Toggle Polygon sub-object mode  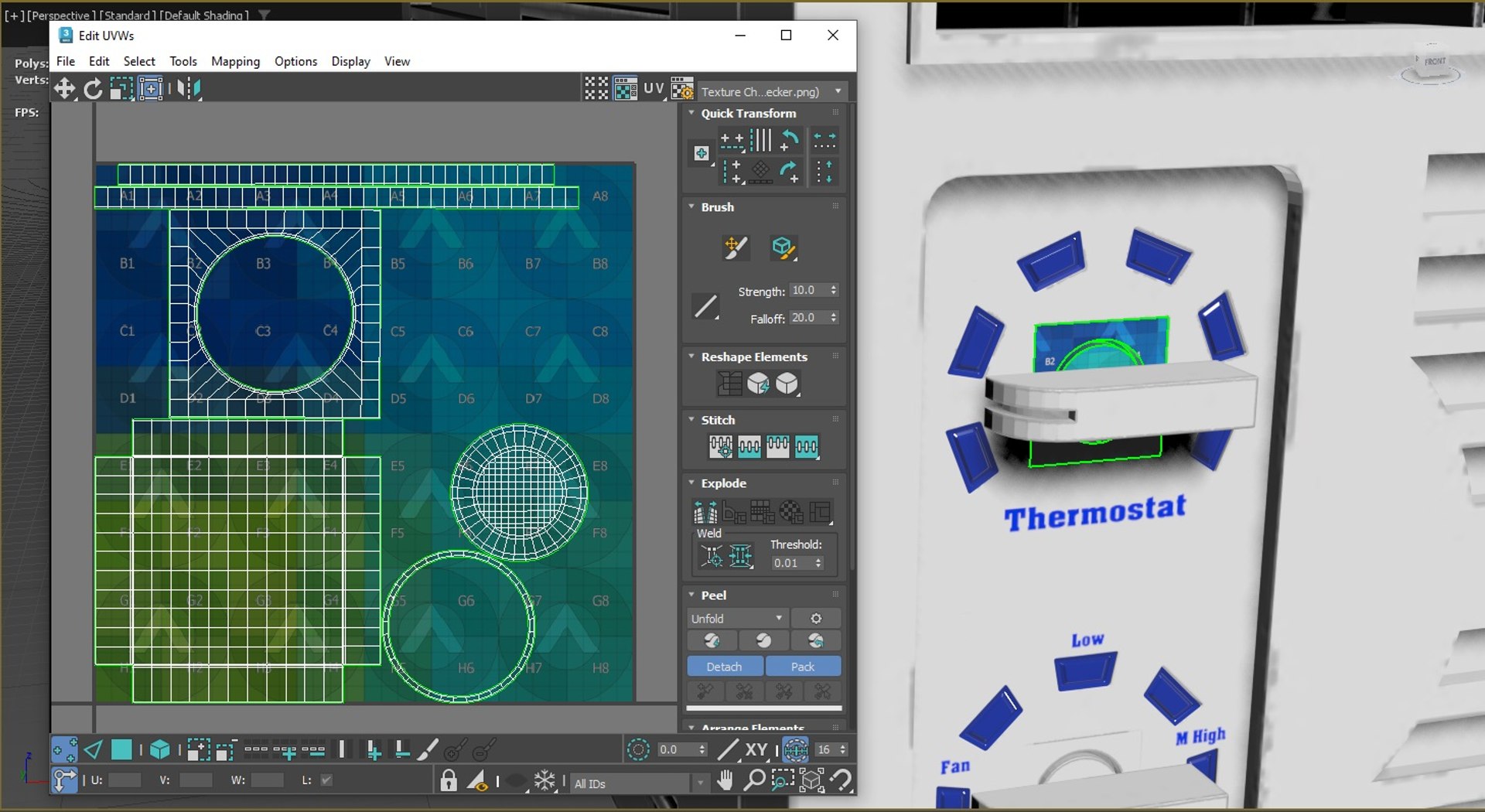pyautogui.click(x=121, y=749)
